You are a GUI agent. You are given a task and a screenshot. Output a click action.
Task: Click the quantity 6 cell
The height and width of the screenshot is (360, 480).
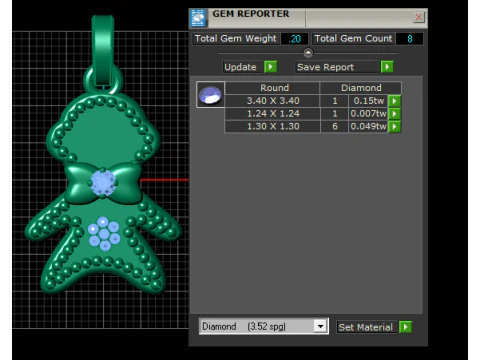click(x=335, y=126)
